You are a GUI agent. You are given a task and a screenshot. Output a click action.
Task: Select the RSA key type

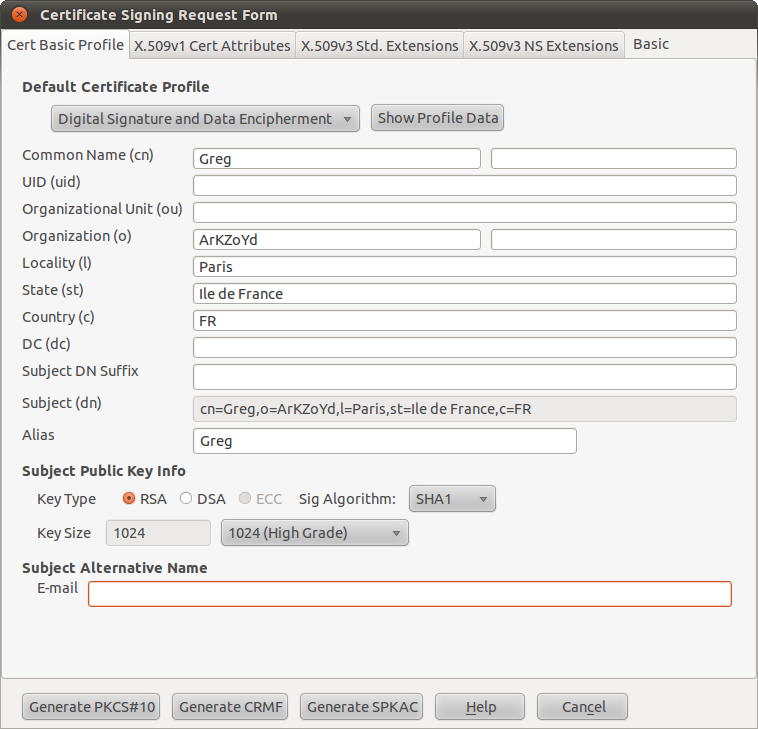click(129, 498)
